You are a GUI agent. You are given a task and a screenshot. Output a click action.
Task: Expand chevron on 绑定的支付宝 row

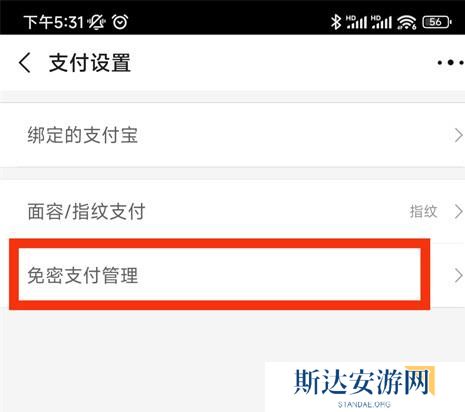[x=459, y=135]
